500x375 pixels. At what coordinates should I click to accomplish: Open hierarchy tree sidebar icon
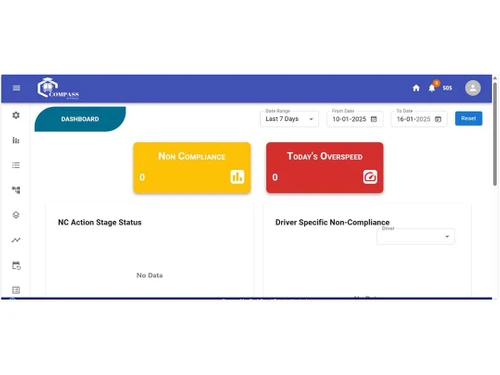pyautogui.click(x=16, y=190)
